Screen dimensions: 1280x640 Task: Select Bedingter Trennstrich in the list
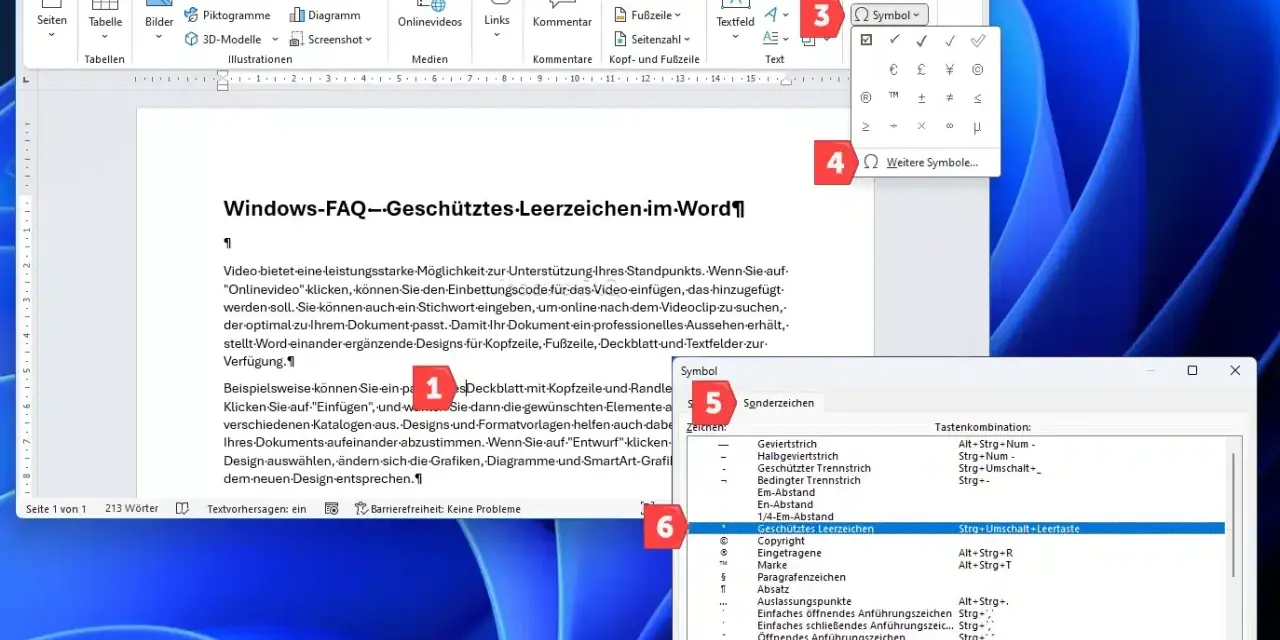coord(956,480)
